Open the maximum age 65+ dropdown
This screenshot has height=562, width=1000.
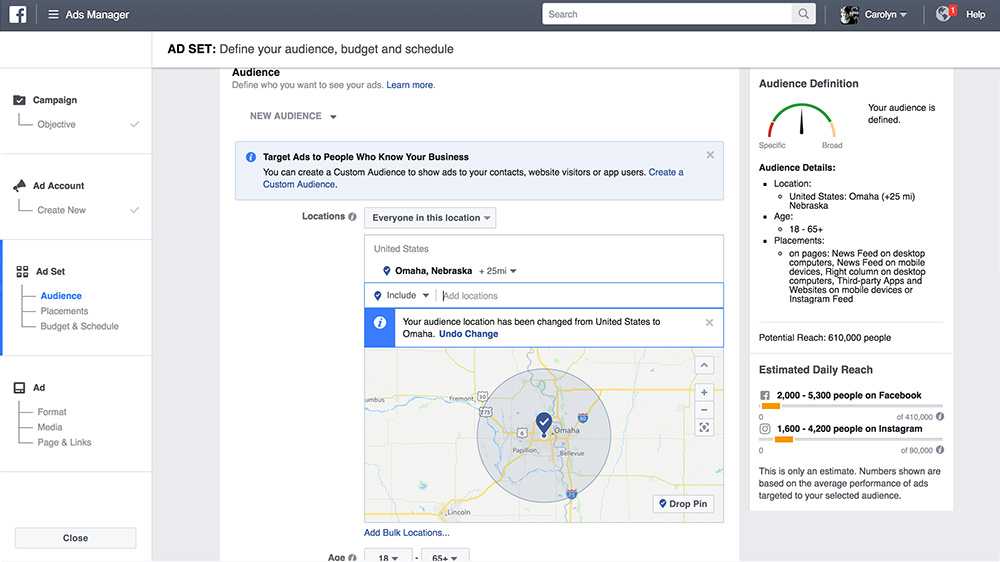point(444,556)
